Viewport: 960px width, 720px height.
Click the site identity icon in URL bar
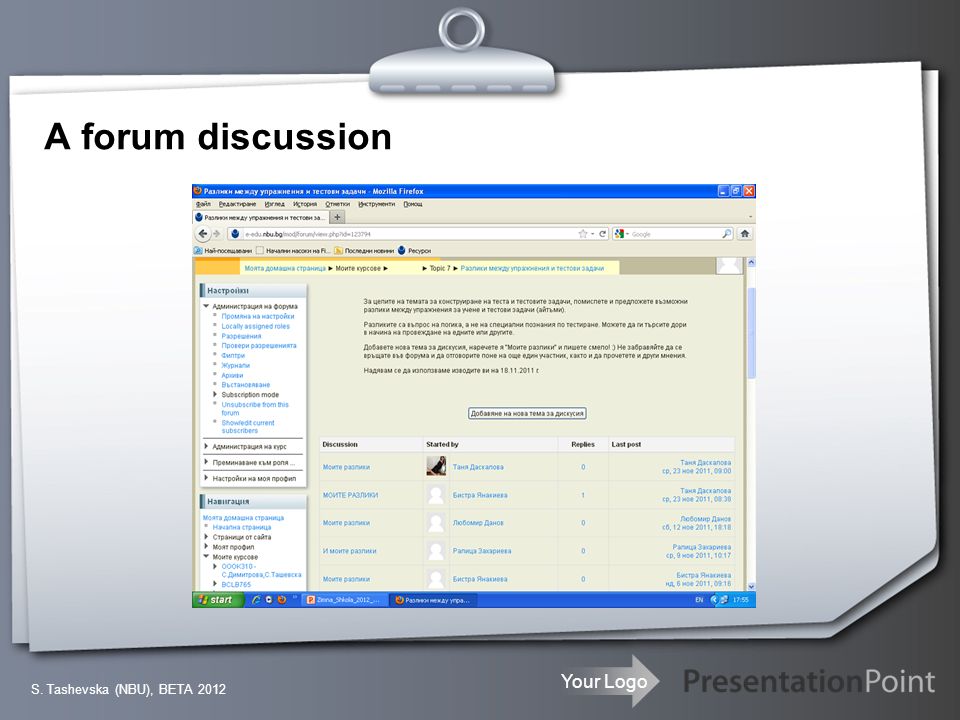click(235, 234)
